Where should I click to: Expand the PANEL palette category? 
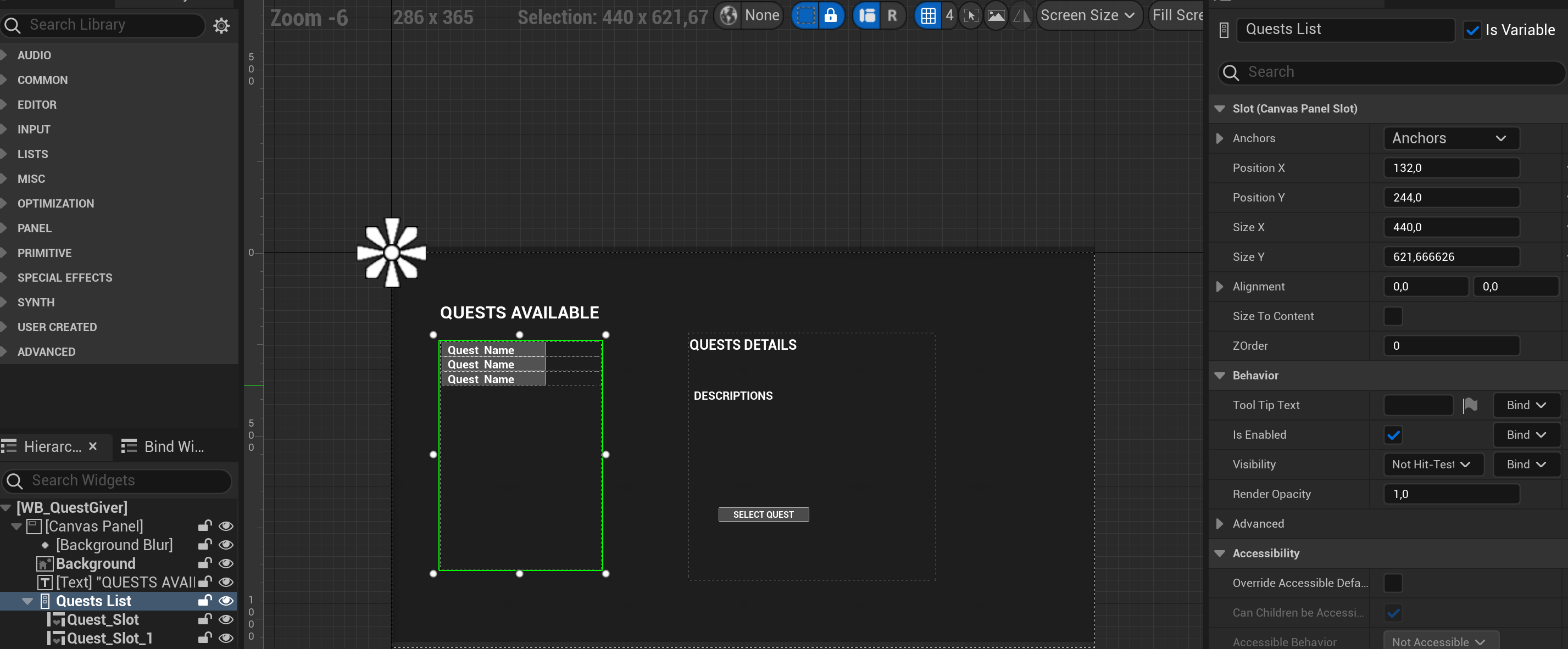tap(34, 228)
